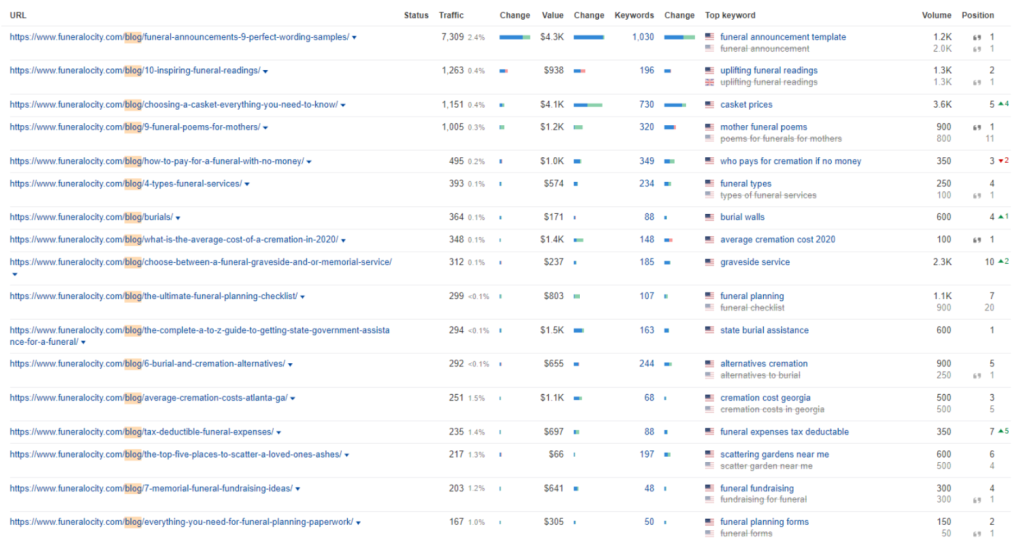Viewport: 1024px width, 551px height.
Task: Click the $1.5K value cell
Action: coord(552,330)
